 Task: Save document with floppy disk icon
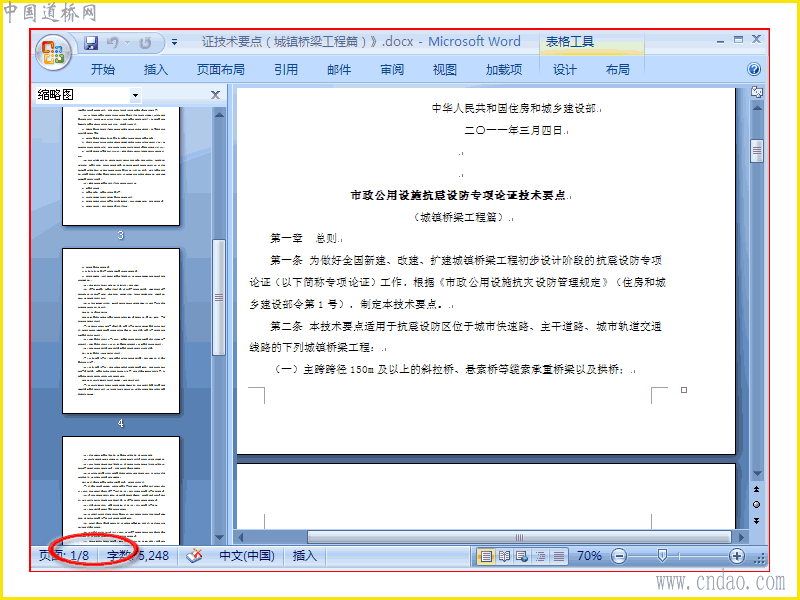(x=91, y=43)
